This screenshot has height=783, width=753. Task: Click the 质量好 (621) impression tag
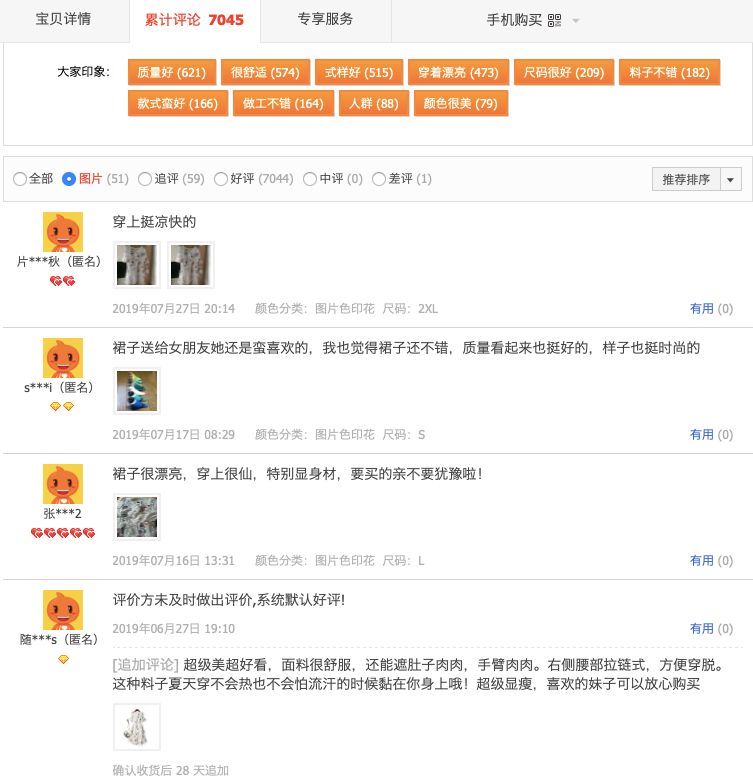pos(172,72)
